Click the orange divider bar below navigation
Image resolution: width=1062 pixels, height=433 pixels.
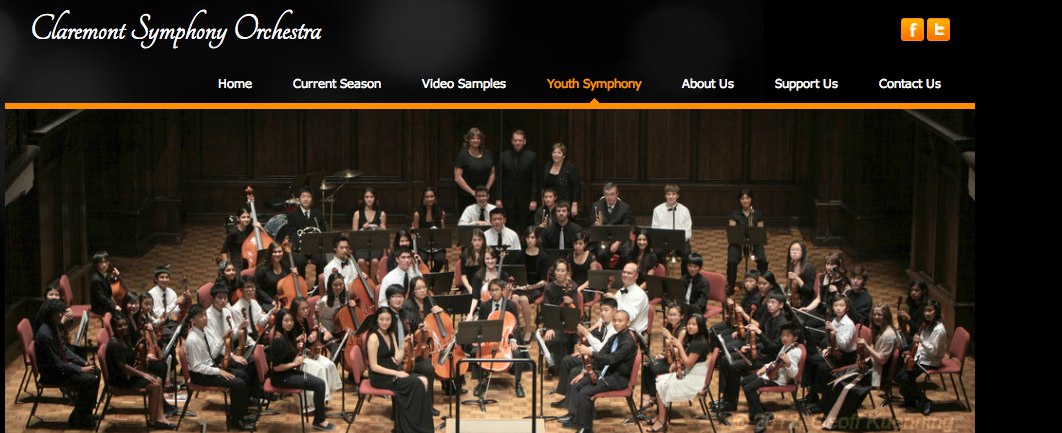tap(490, 106)
